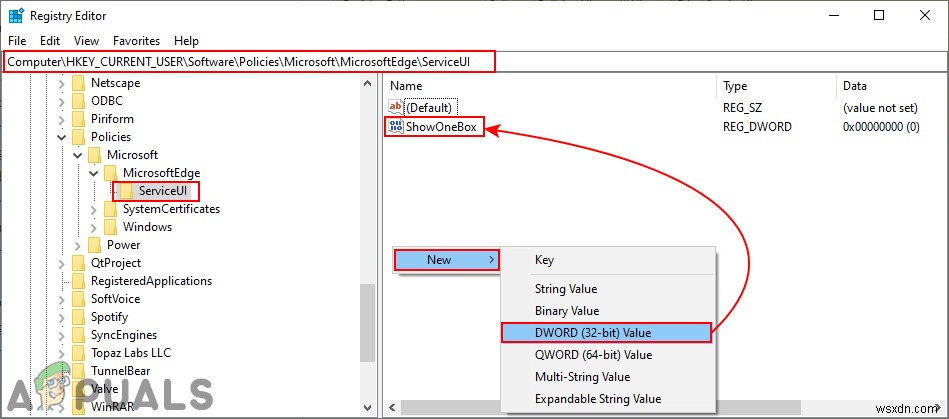
Task: Choose Multi-String Value from the submenu
Action: click(x=608, y=377)
